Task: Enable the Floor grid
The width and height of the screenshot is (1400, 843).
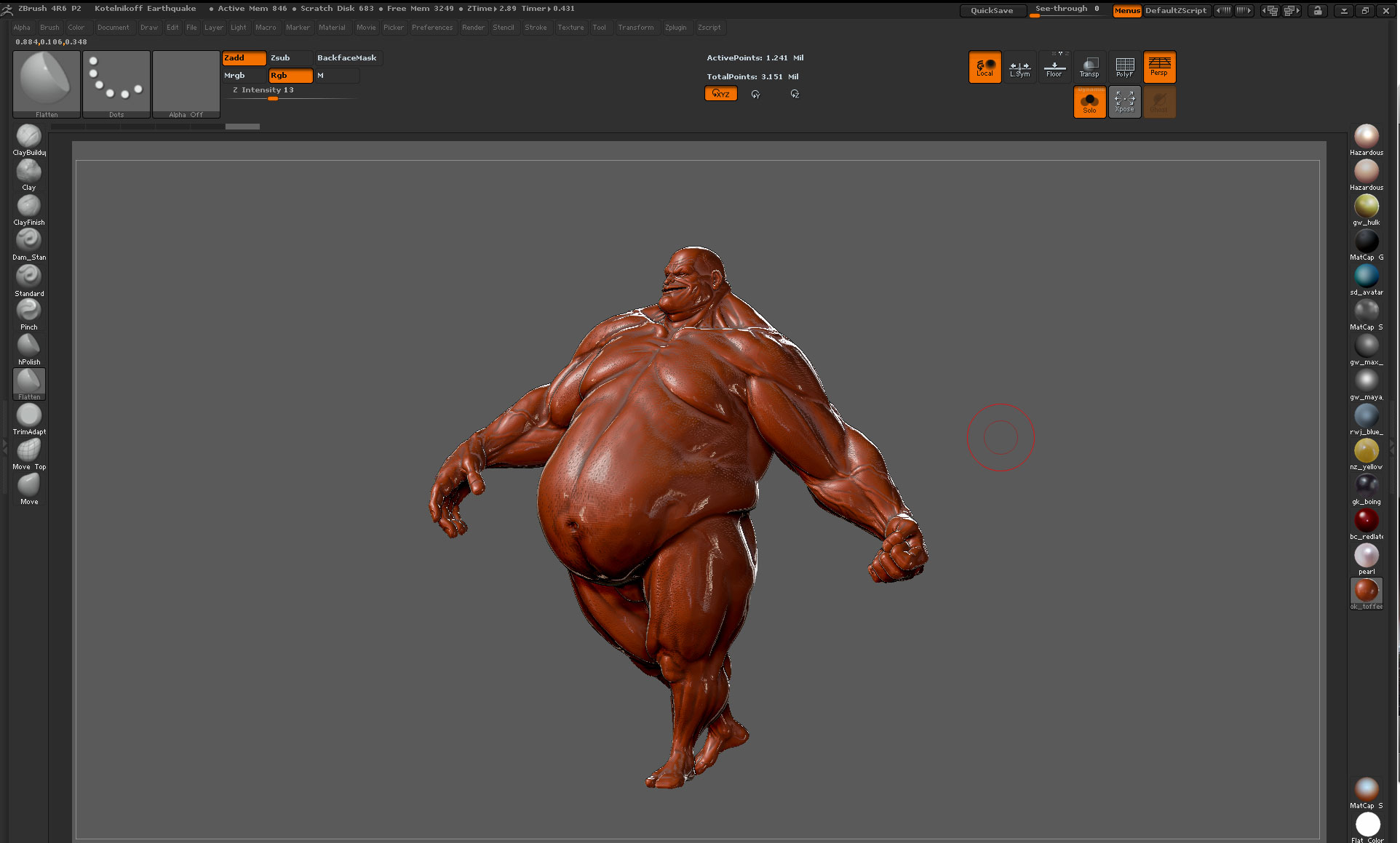Action: click(1054, 67)
